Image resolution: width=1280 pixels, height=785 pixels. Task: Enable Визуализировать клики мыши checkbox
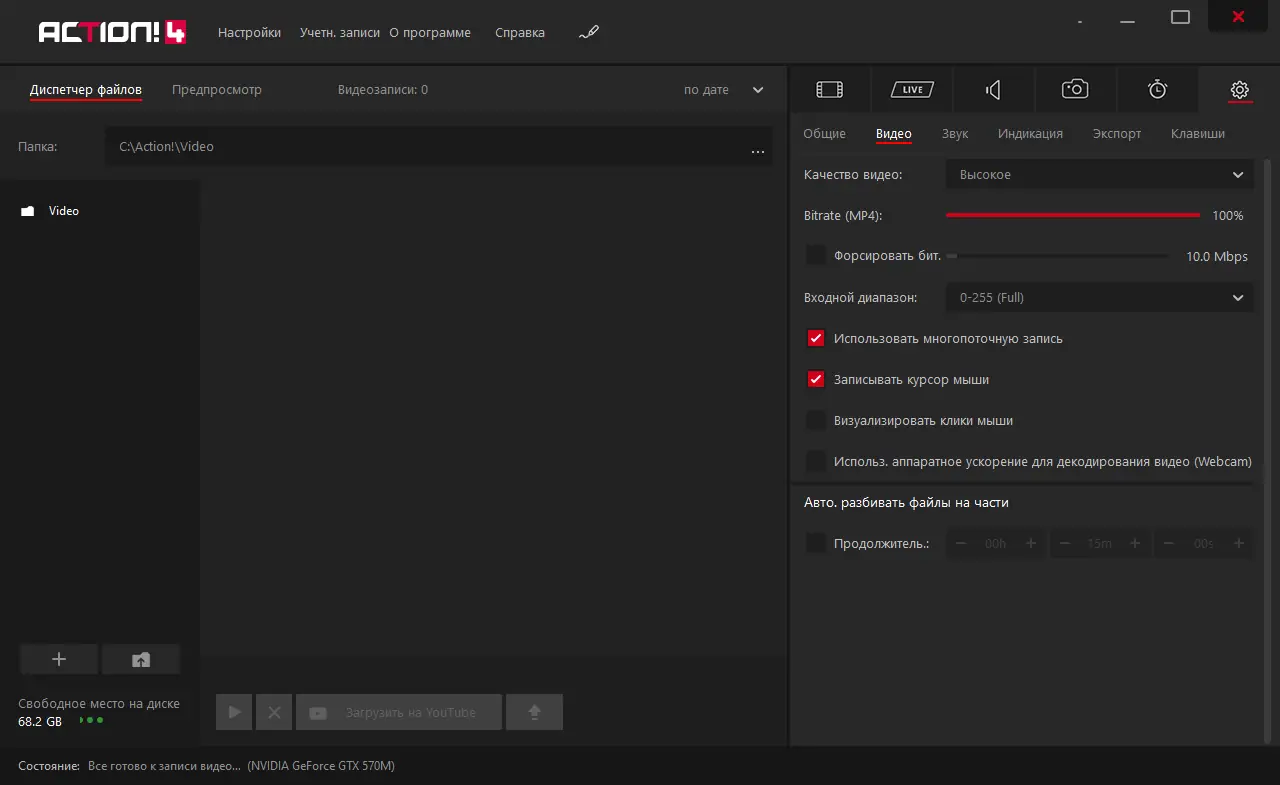816,421
